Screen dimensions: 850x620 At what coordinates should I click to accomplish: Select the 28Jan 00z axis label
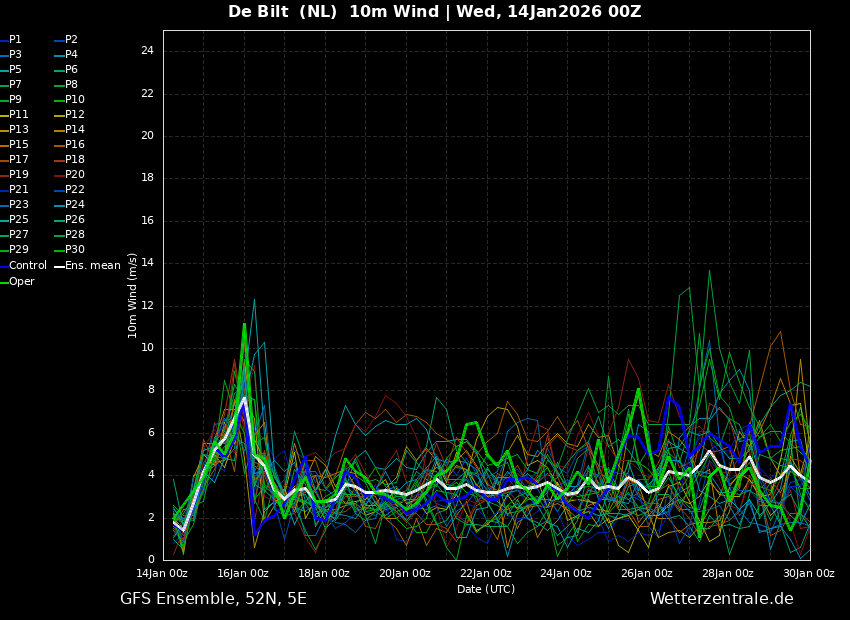pos(728,573)
